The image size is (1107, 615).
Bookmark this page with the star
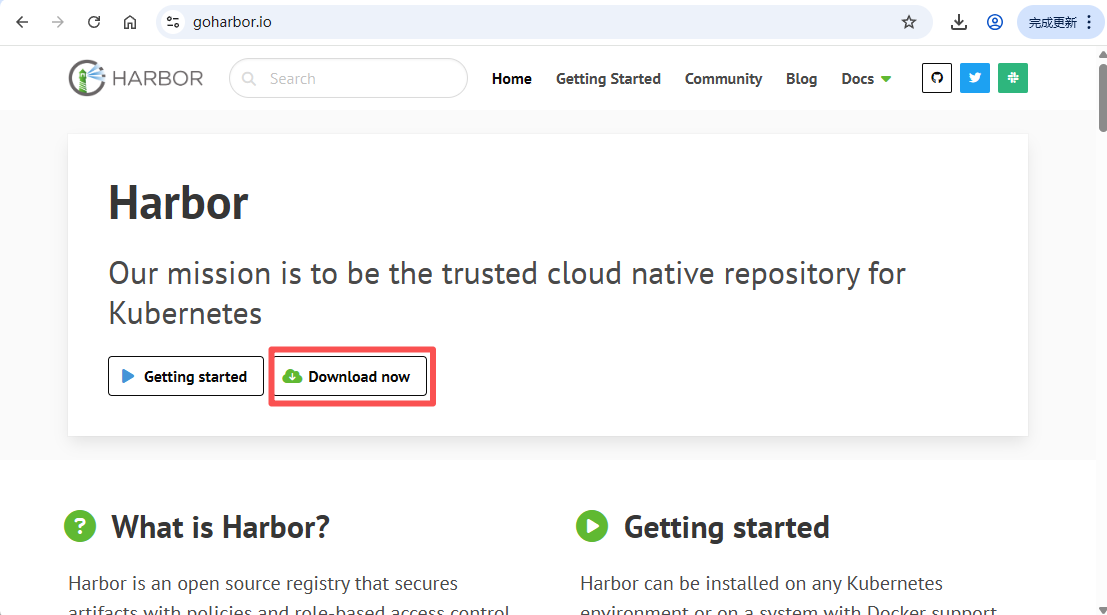coord(909,22)
